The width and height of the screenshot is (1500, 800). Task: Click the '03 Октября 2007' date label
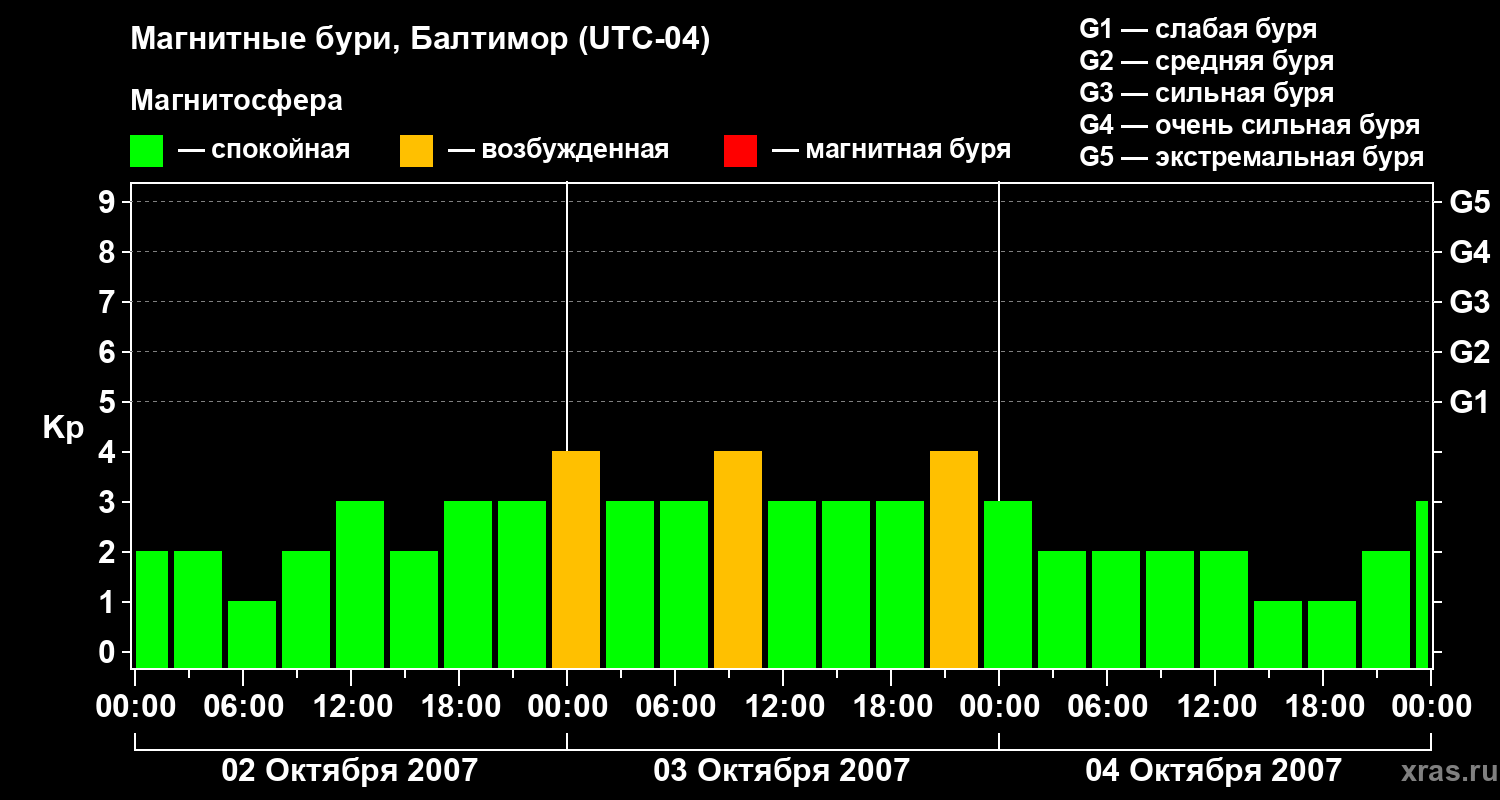click(782, 771)
